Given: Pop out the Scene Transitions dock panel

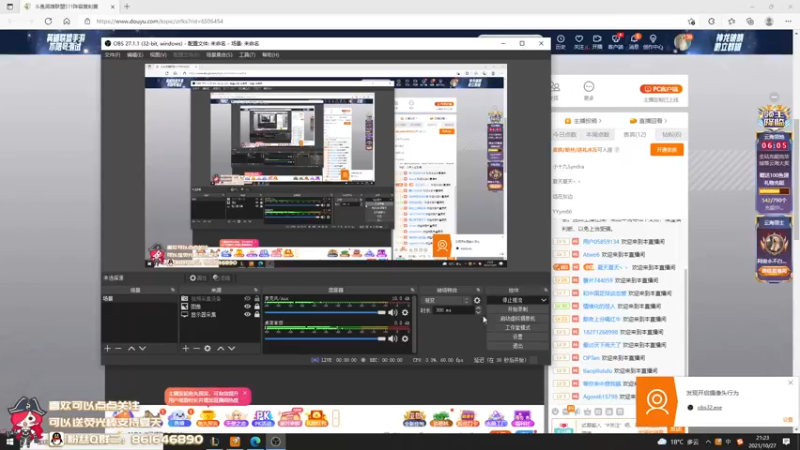Looking at the screenshot, I should (478, 290).
